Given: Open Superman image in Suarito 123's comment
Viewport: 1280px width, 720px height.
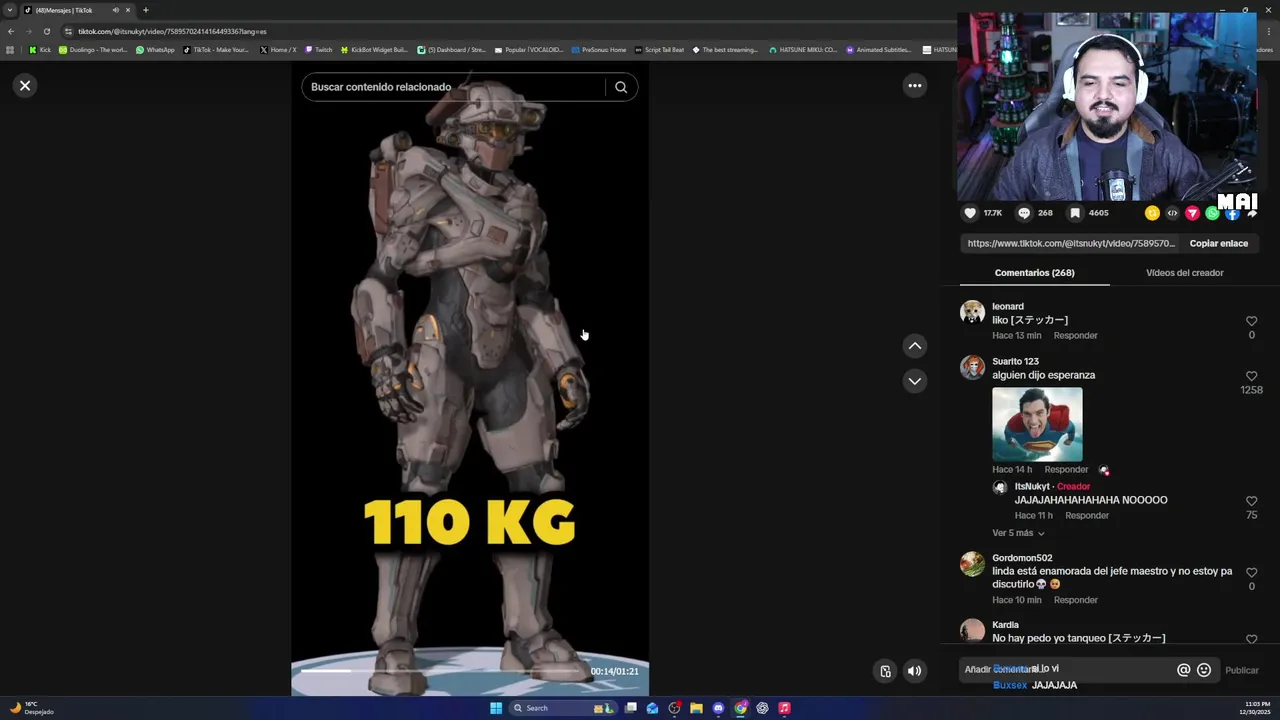Looking at the screenshot, I should coord(1037,424).
